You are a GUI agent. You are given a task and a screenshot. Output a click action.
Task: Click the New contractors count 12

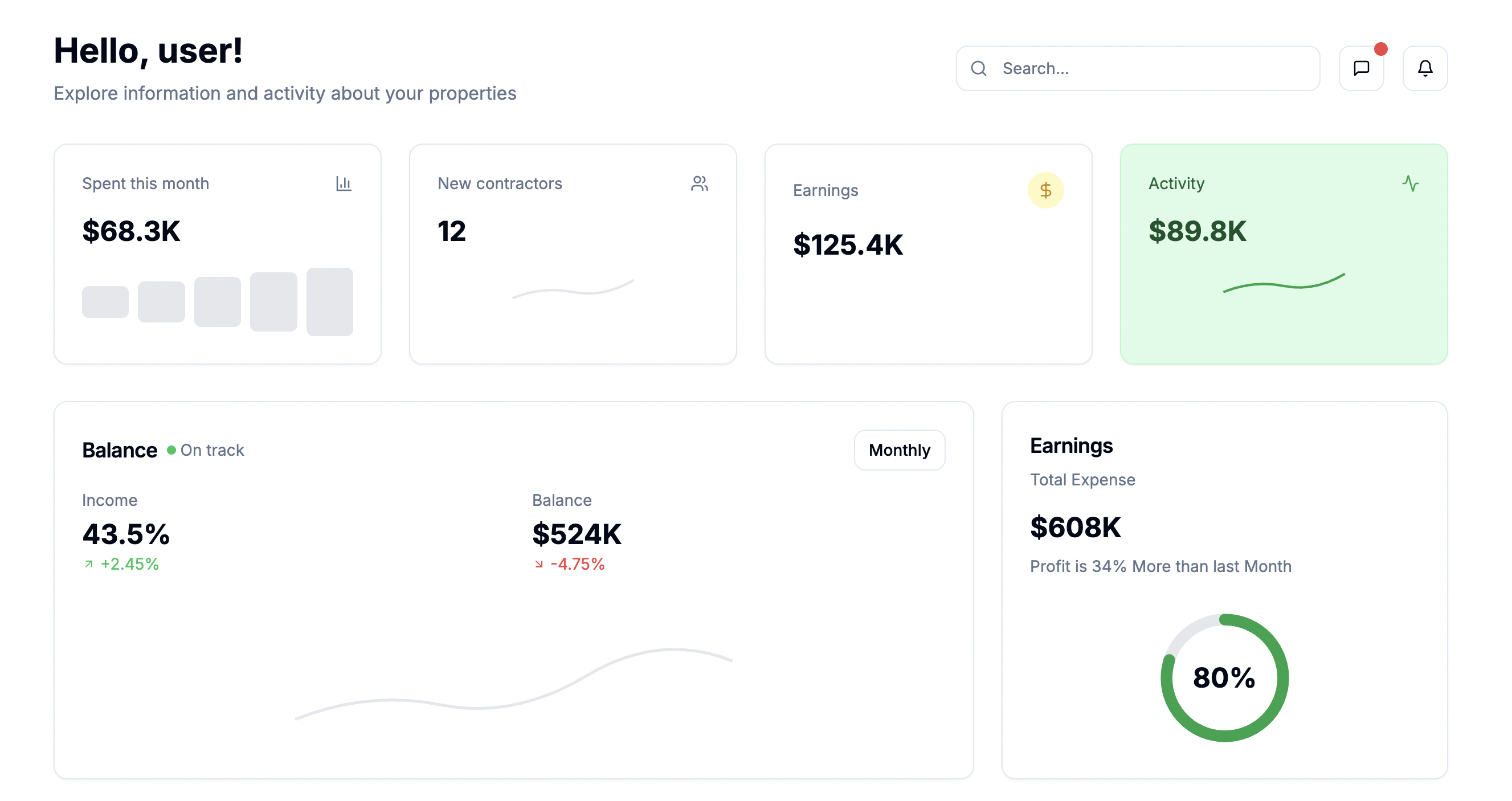click(451, 231)
